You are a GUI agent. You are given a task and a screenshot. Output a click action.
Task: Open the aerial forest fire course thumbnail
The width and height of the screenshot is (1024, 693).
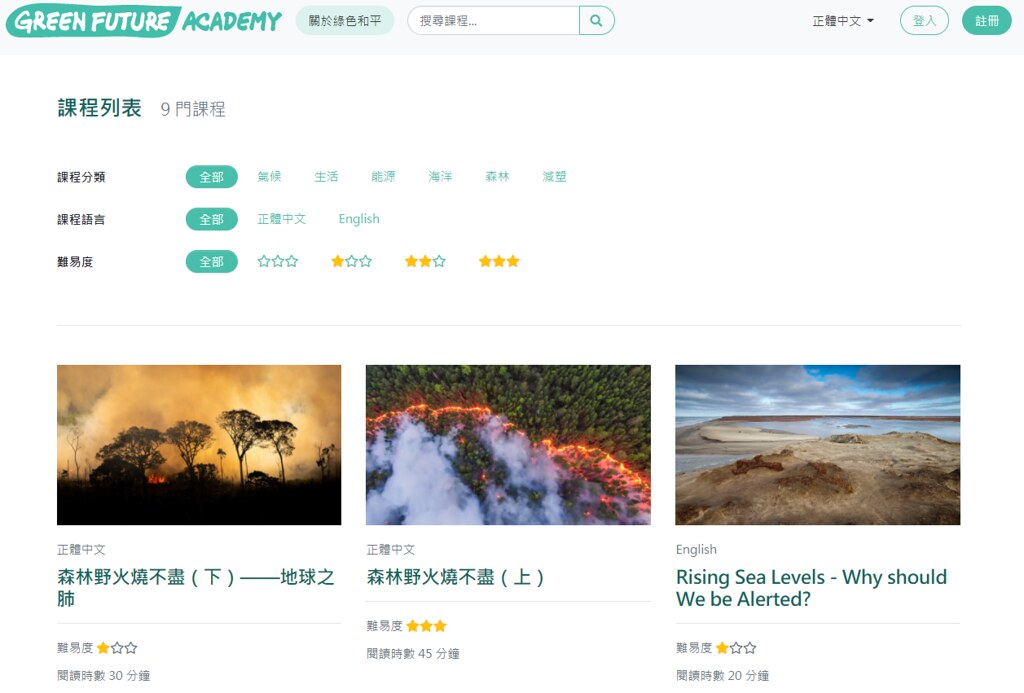point(508,445)
